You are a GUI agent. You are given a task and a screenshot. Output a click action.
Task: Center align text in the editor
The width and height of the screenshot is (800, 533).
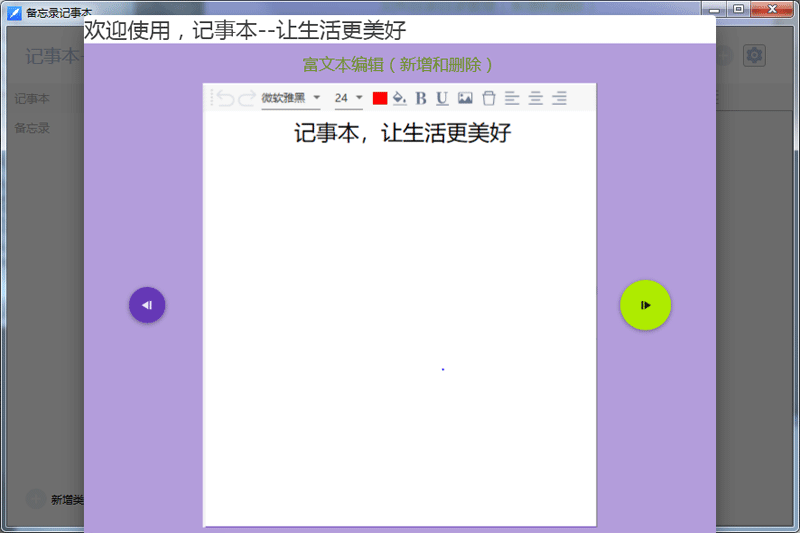click(535, 98)
